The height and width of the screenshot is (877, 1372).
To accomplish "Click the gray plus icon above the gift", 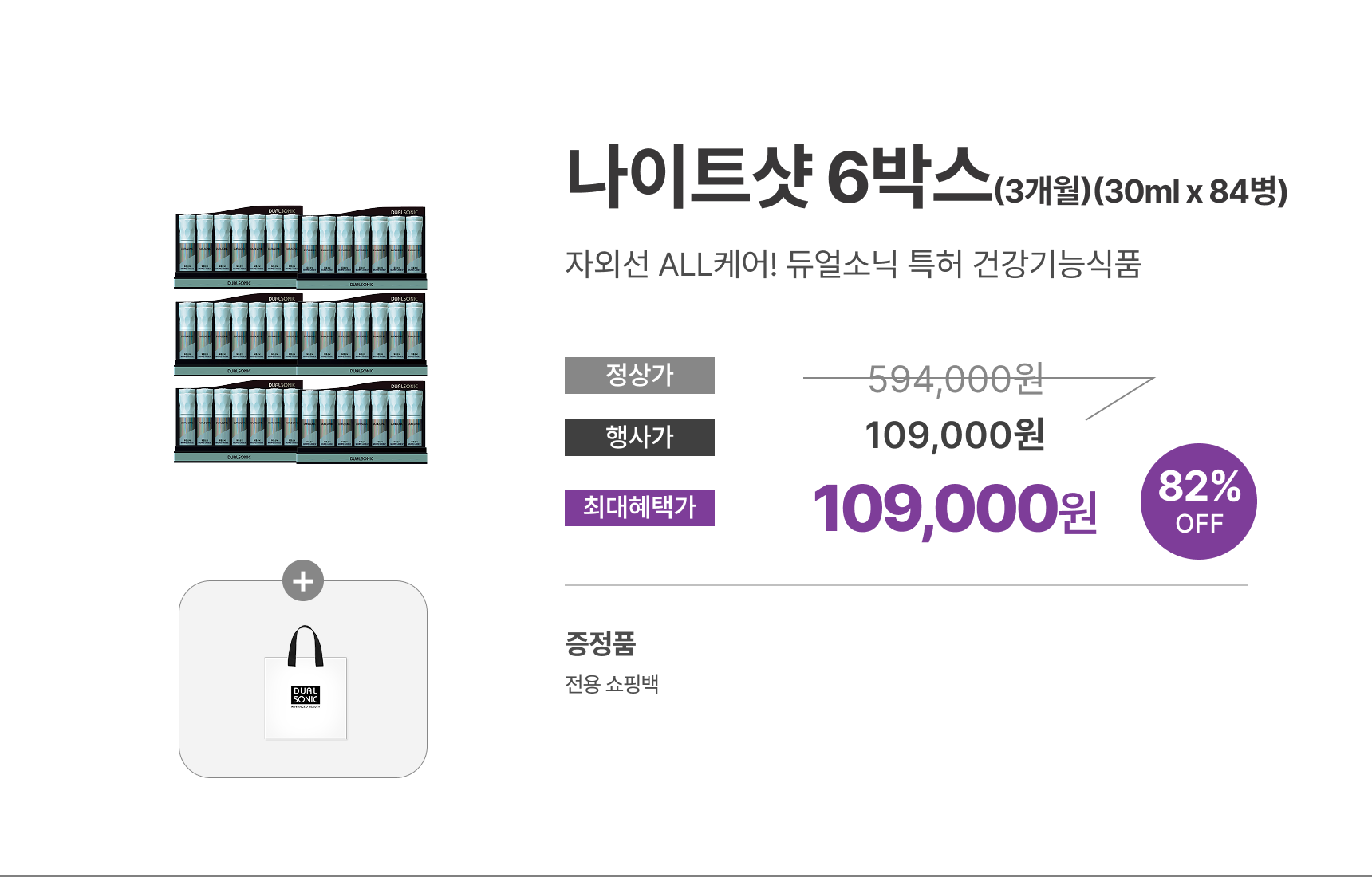I will click(x=303, y=580).
